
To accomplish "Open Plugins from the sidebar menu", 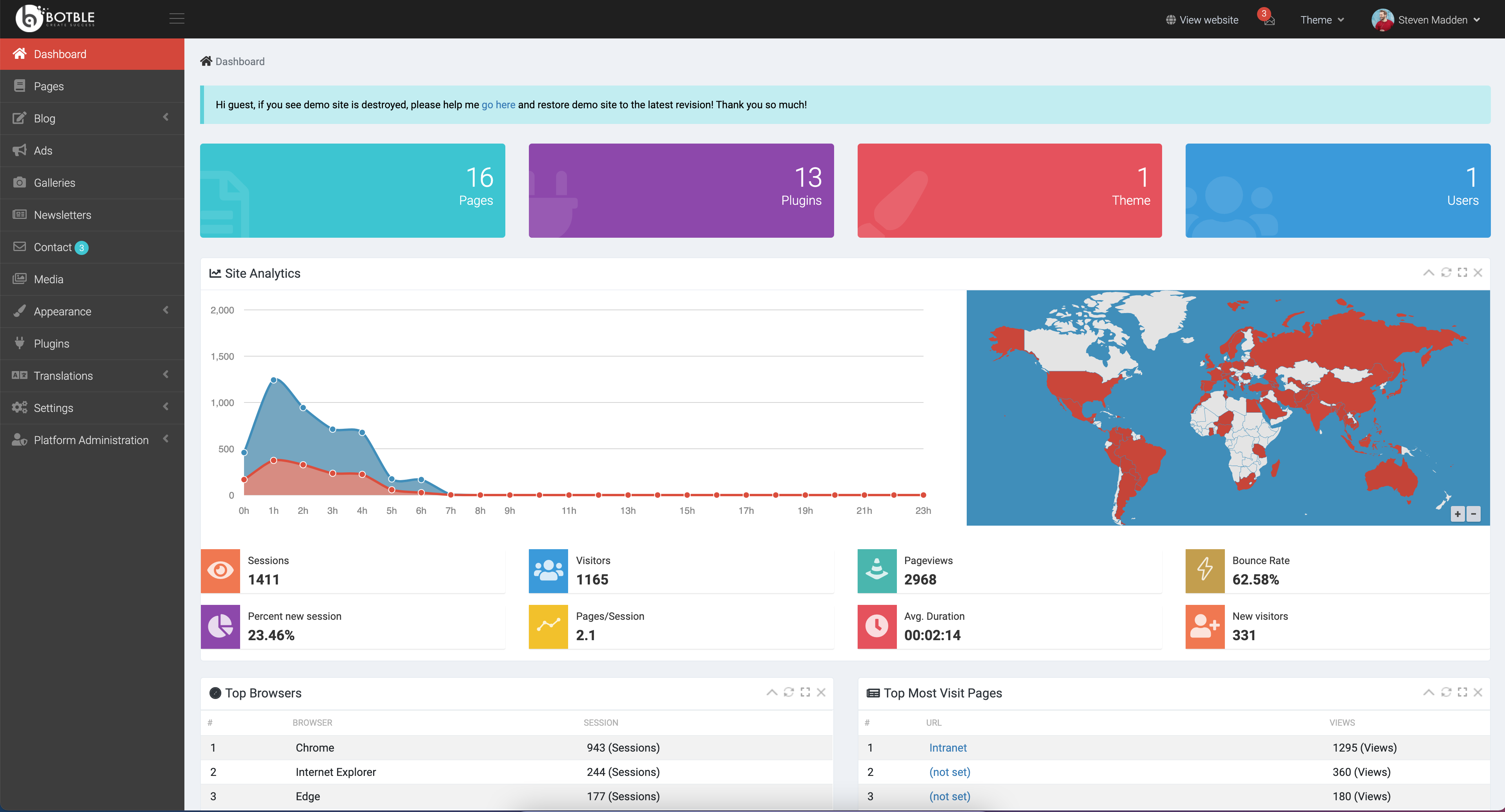I will [51, 343].
